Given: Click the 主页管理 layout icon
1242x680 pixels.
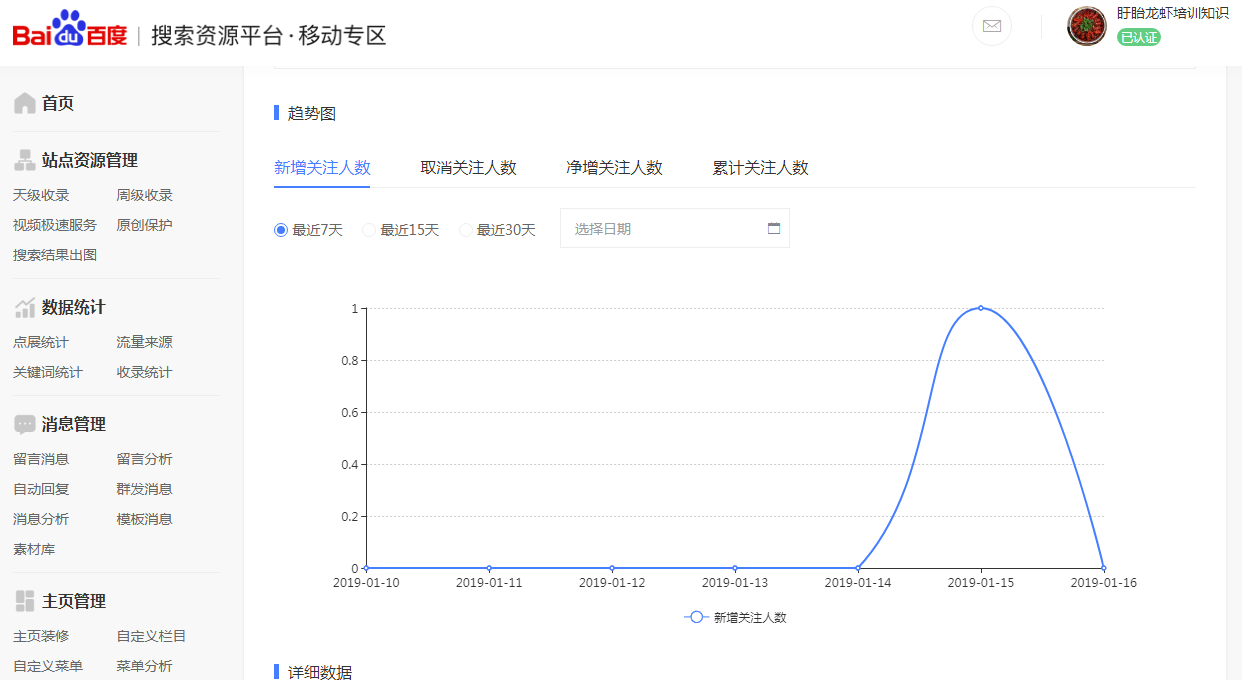Looking at the screenshot, I should (x=25, y=601).
